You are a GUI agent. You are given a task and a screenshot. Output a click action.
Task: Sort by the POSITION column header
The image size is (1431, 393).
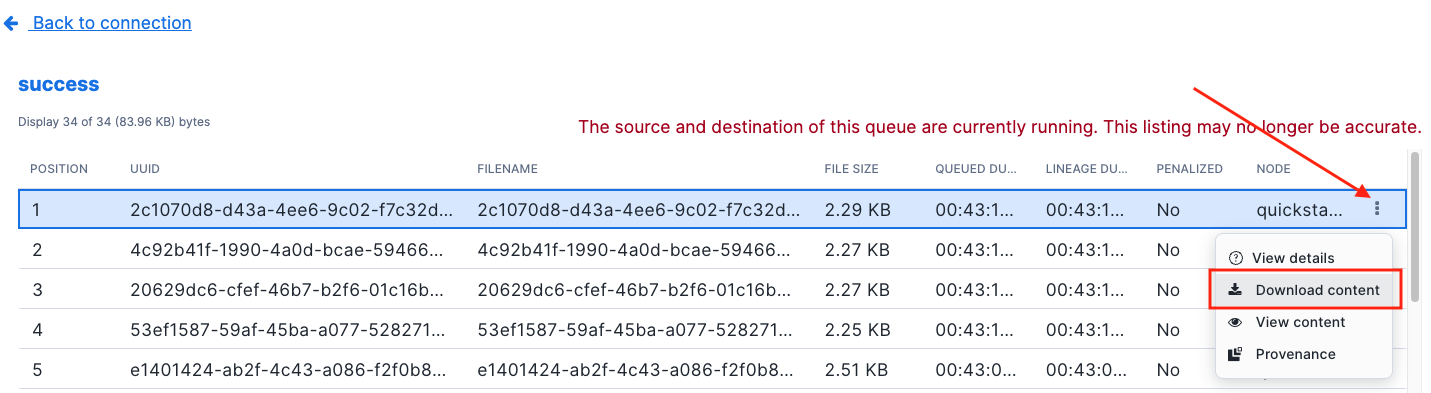coord(59,169)
